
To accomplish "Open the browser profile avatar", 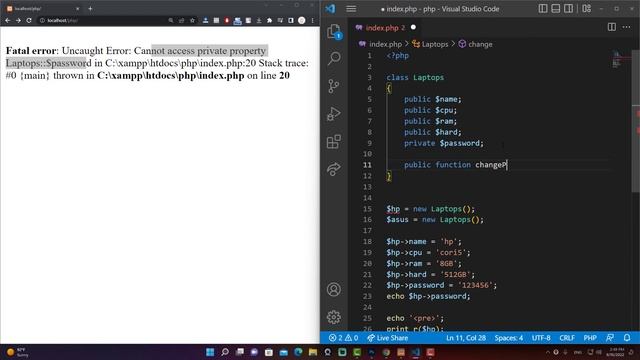I will pyautogui.click(x=302, y=20).
